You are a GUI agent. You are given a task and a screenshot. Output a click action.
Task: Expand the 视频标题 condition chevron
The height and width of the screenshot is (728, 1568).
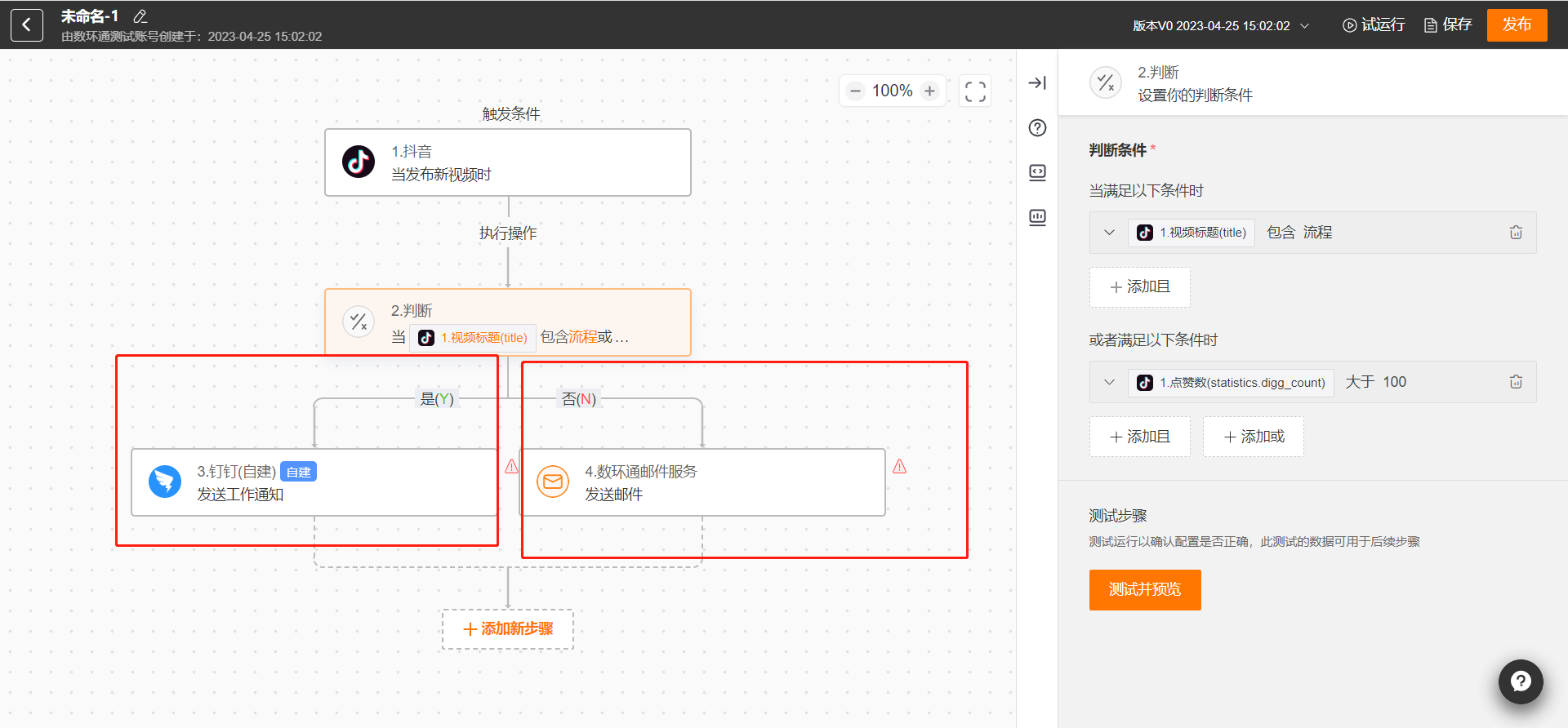pos(1109,233)
